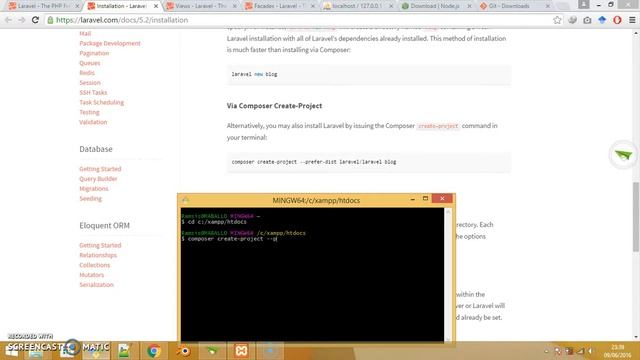Open the Package Development docs link
640x360 pixels.
pos(110,43)
